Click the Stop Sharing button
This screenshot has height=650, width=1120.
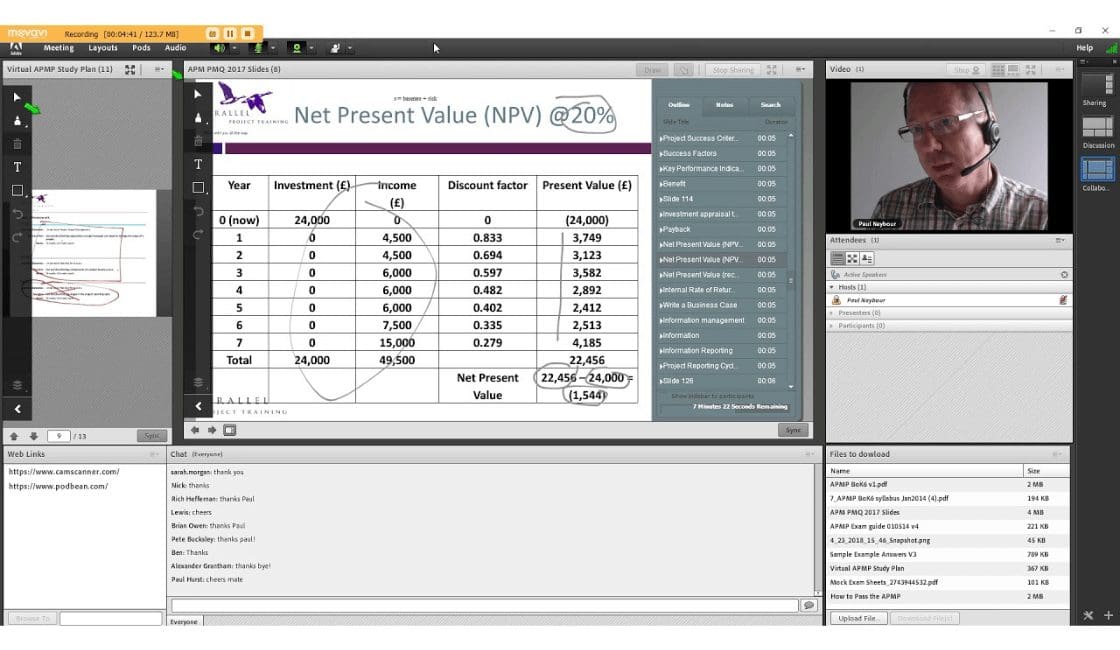733,70
